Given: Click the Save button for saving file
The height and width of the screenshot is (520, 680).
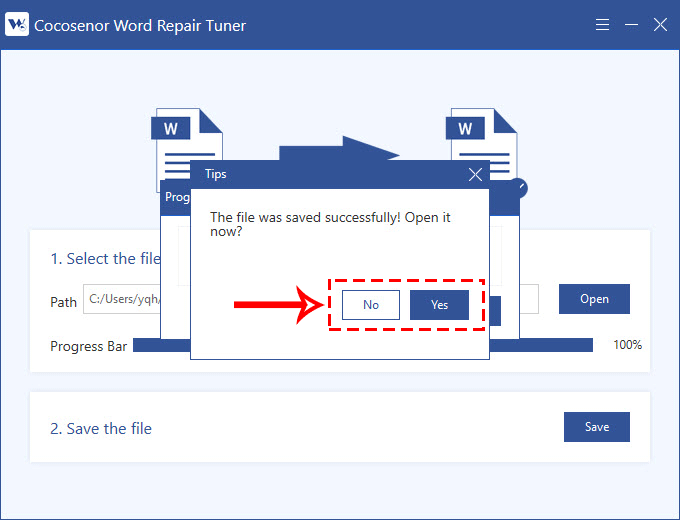Looking at the screenshot, I should tap(597, 427).
